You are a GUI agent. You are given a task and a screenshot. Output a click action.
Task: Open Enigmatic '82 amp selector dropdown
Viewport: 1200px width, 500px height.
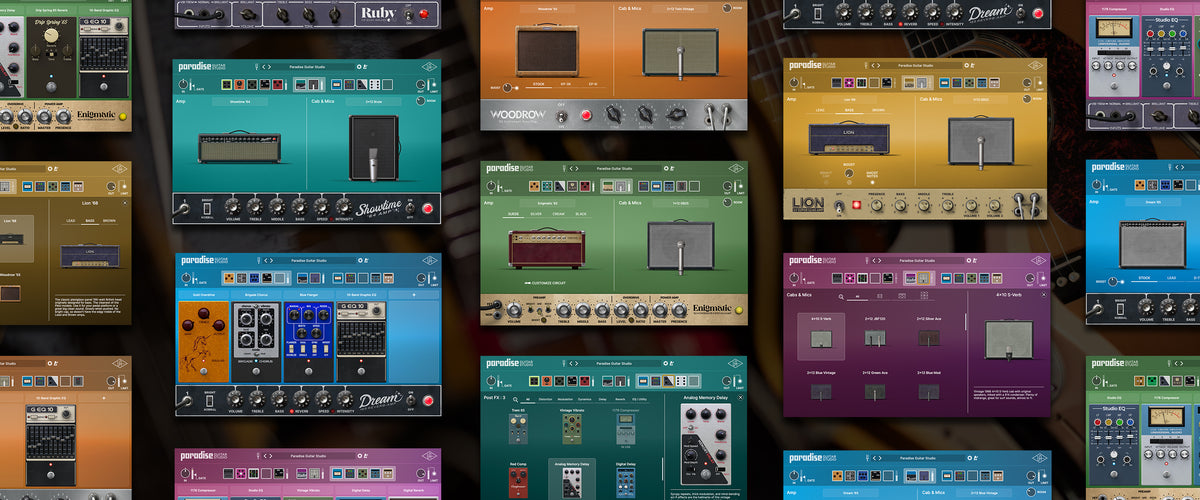coord(547,203)
